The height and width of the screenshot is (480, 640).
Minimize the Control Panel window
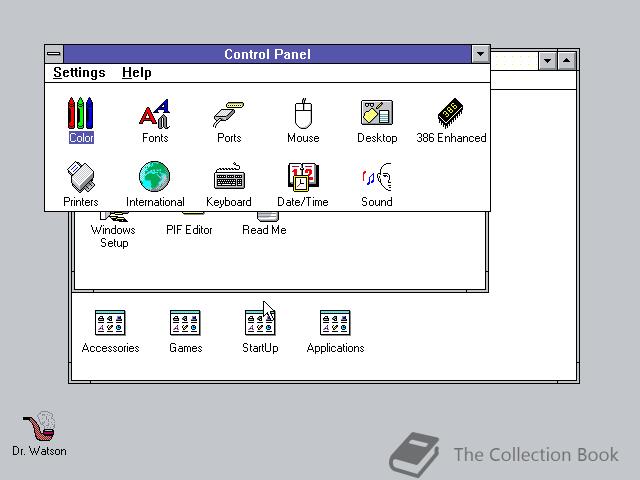480,54
